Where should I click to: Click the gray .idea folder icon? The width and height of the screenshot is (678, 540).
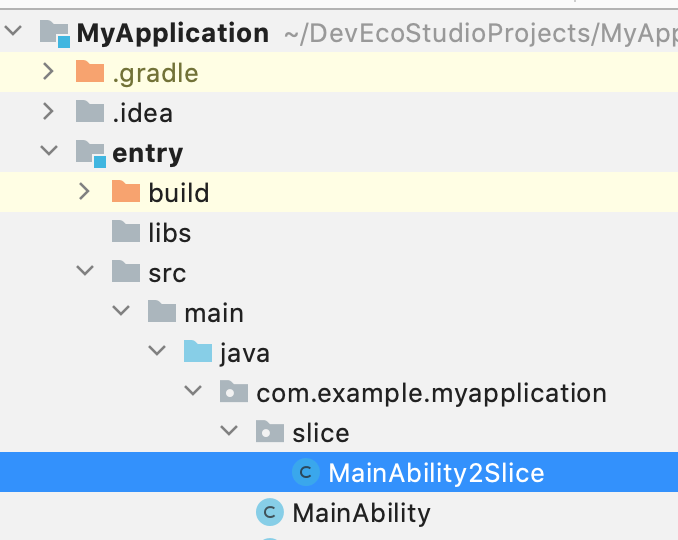click(90, 113)
